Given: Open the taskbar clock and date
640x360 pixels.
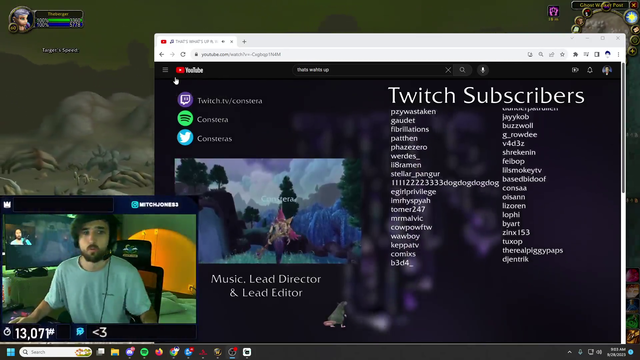Looking at the screenshot, I should (x=617, y=352).
